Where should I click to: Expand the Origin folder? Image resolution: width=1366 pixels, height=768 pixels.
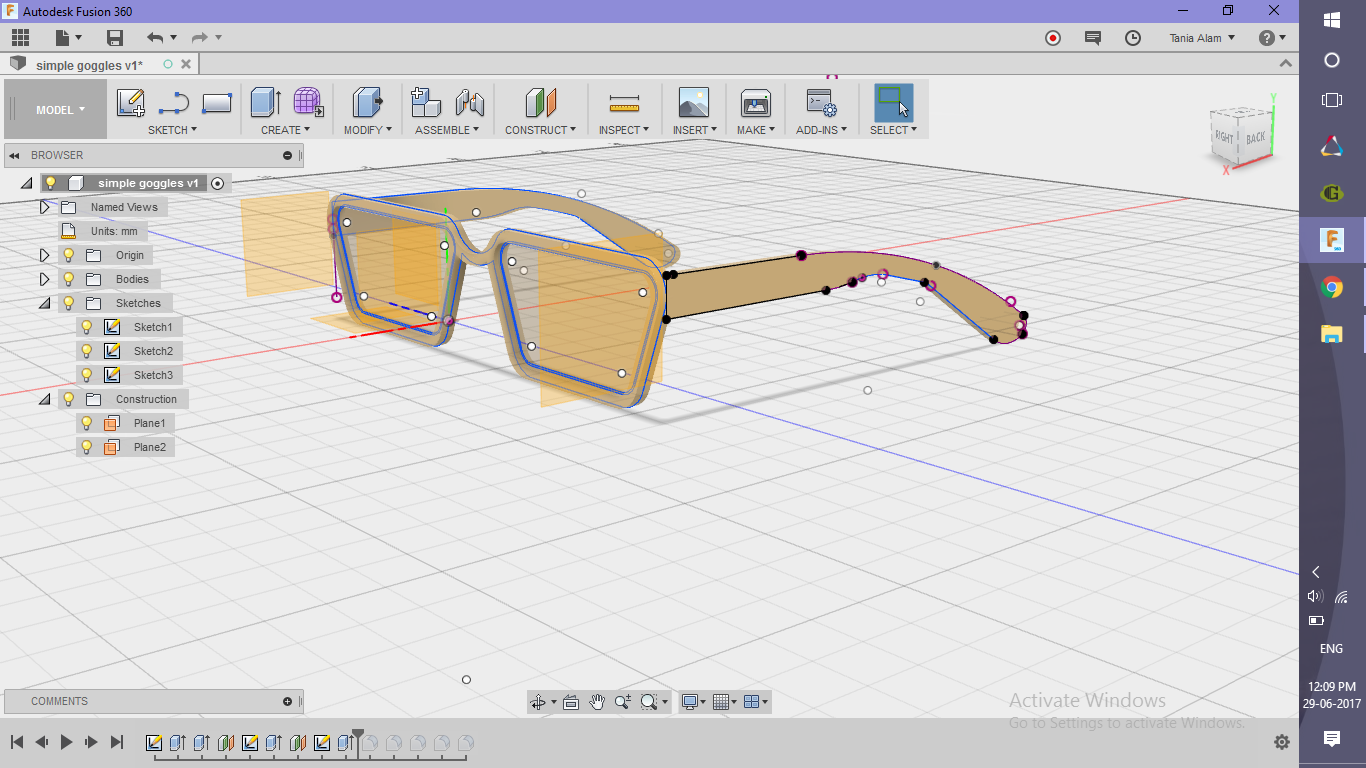click(44, 255)
